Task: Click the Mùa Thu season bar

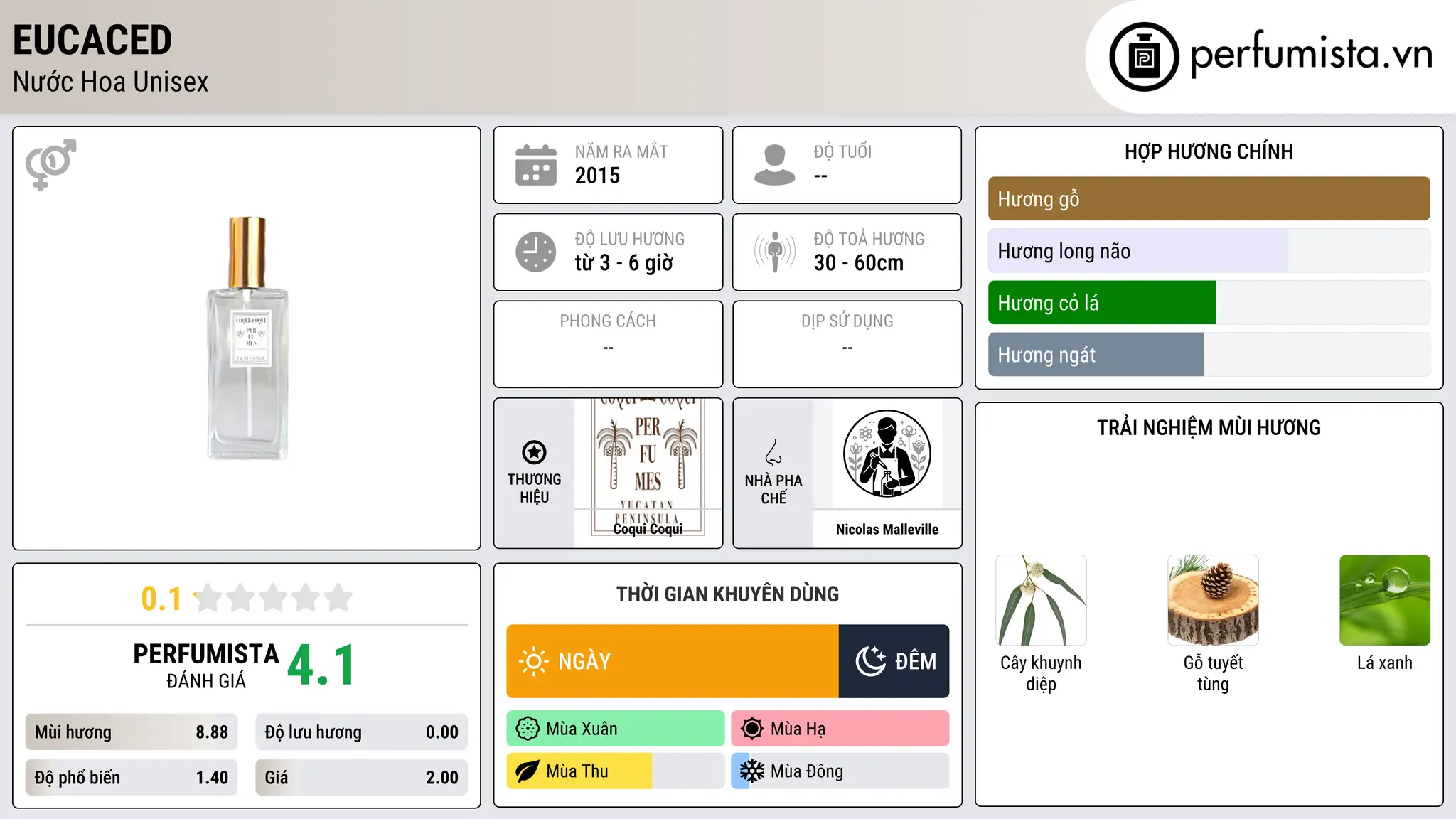Action: tap(616, 771)
